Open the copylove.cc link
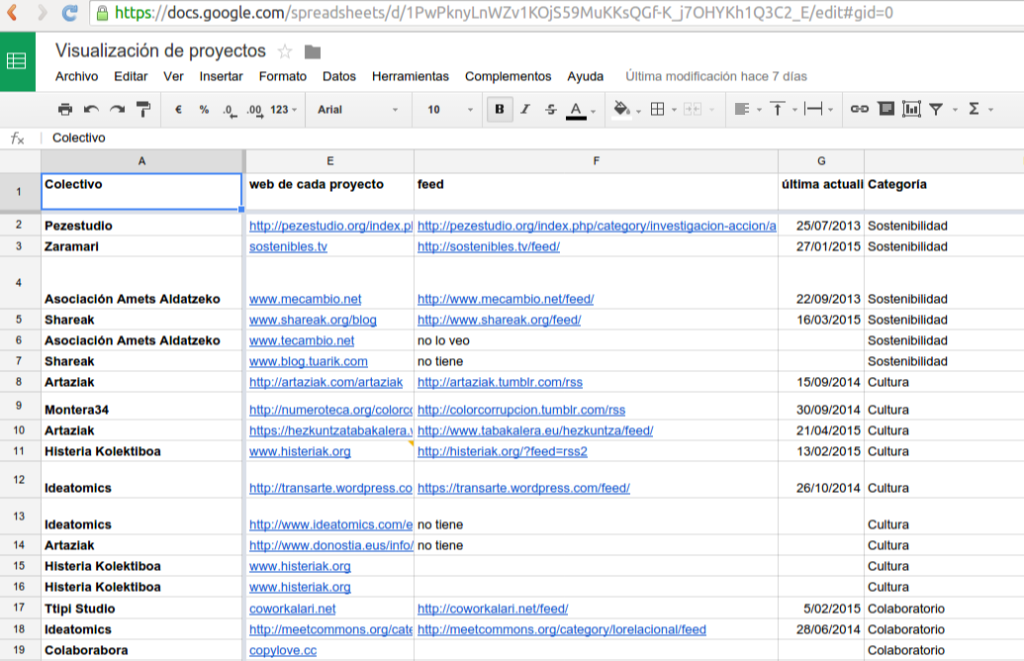Image resolution: width=1024 pixels, height=661 pixels. (x=283, y=651)
